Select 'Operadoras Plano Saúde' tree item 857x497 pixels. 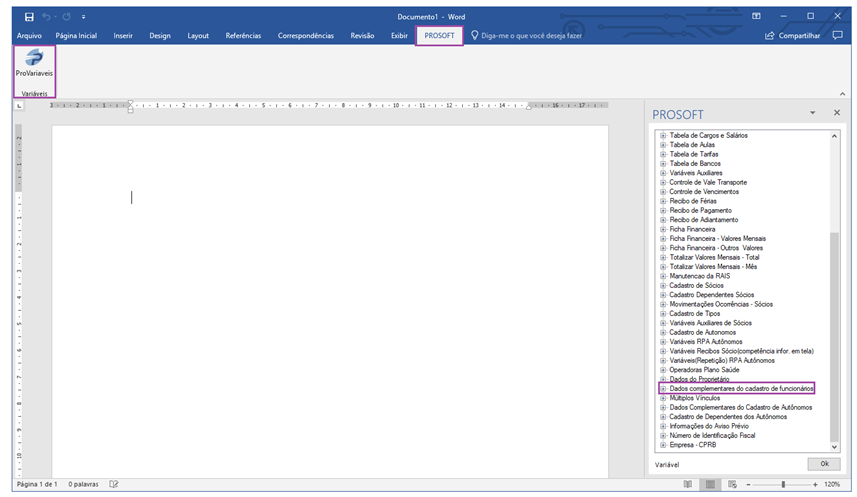(x=705, y=370)
